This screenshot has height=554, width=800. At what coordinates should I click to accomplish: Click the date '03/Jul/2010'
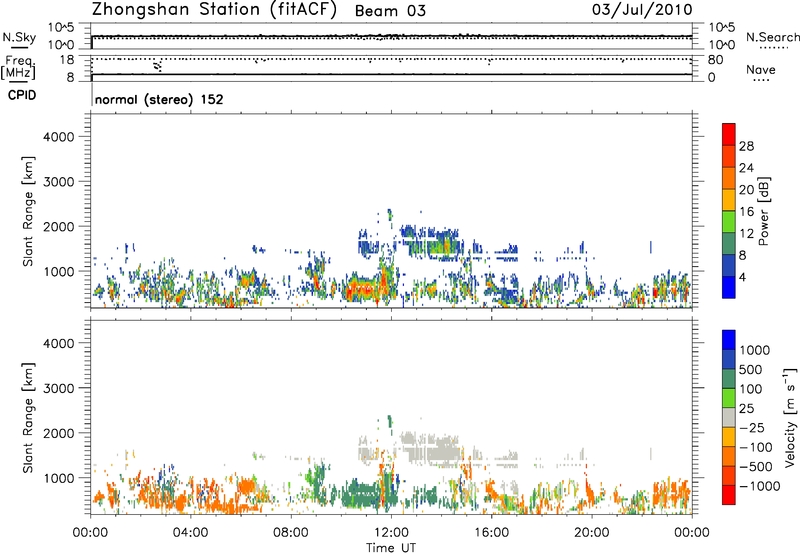(642, 10)
